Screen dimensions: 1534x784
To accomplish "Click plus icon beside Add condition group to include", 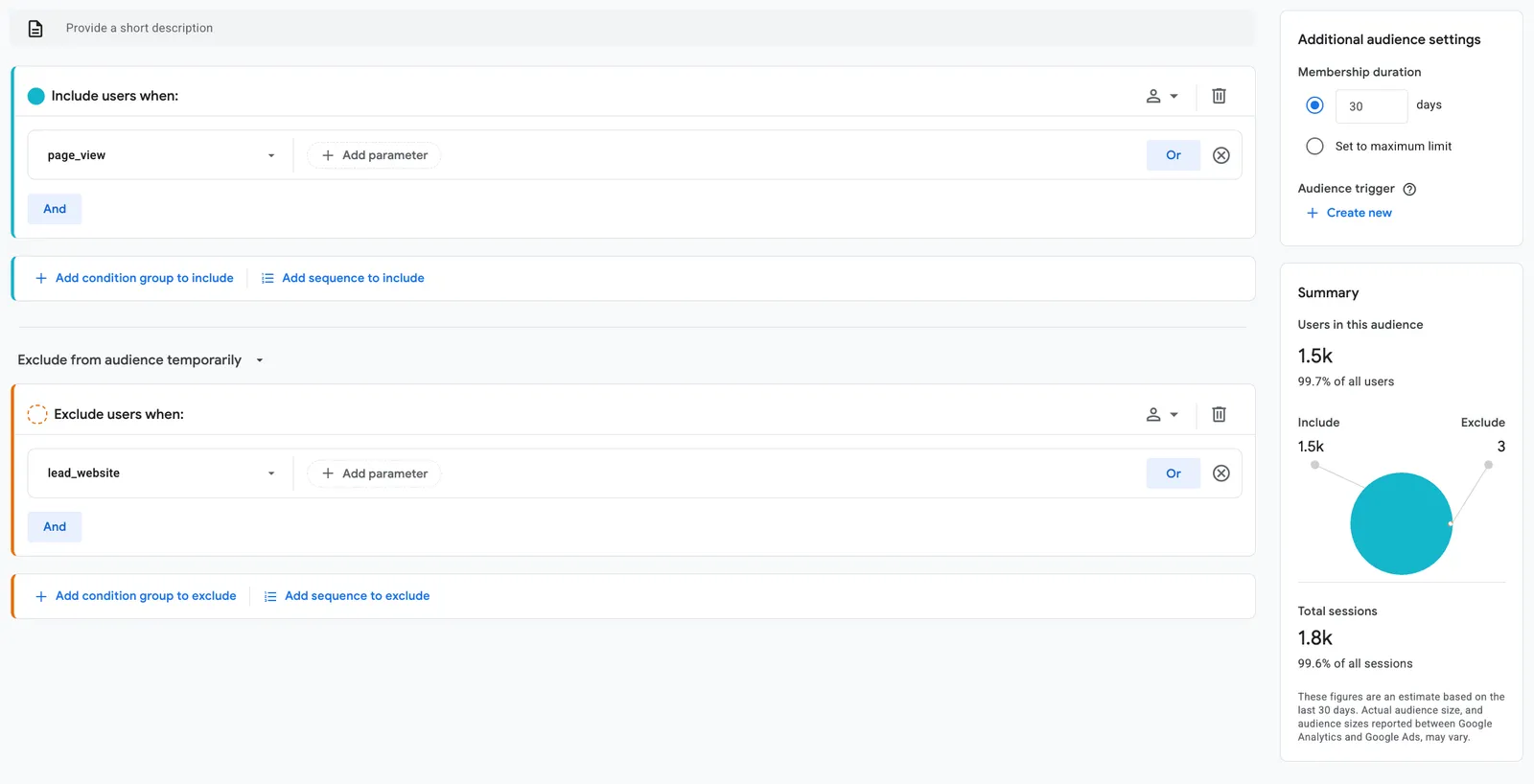I will coord(41,278).
